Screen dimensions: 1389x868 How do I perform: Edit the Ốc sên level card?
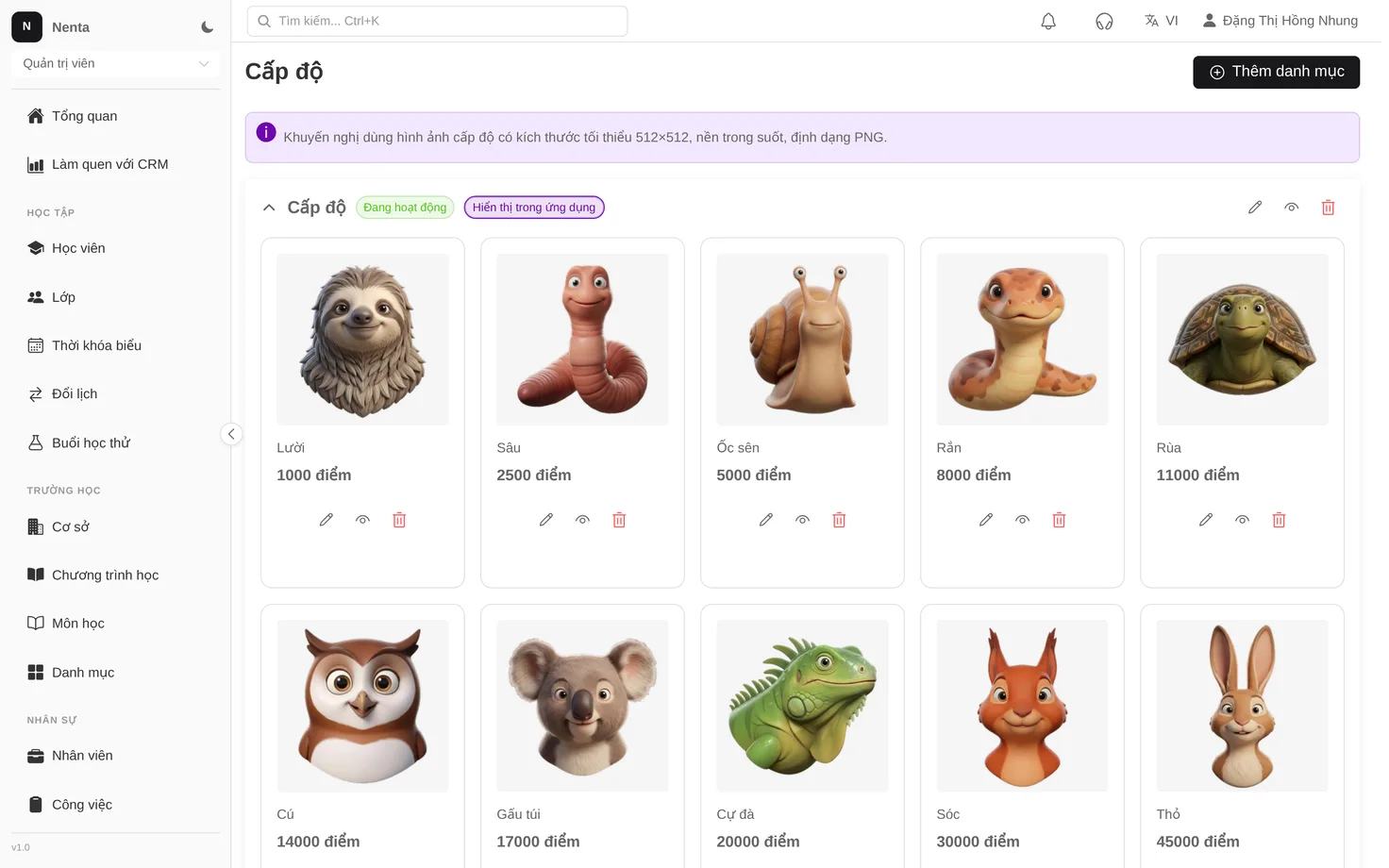[x=766, y=520]
